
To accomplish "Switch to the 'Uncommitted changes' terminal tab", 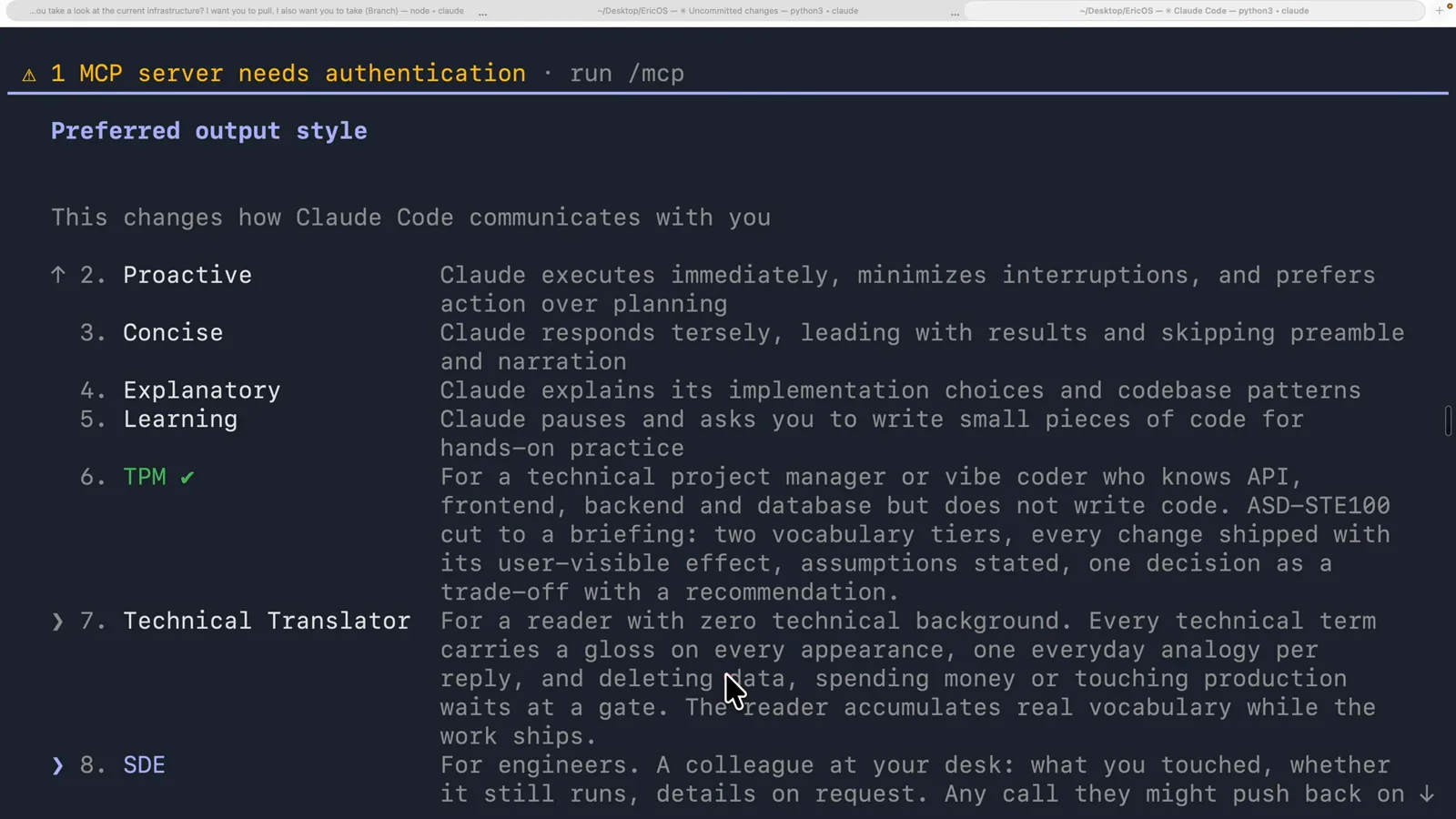I will tap(727, 11).
